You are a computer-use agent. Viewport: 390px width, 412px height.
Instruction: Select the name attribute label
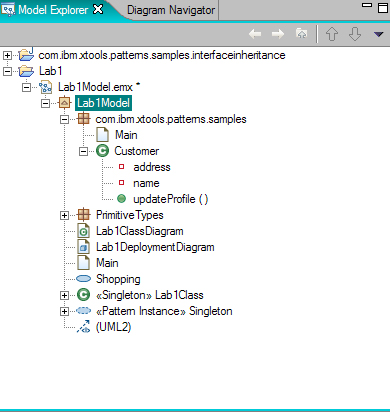pos(146,183)
